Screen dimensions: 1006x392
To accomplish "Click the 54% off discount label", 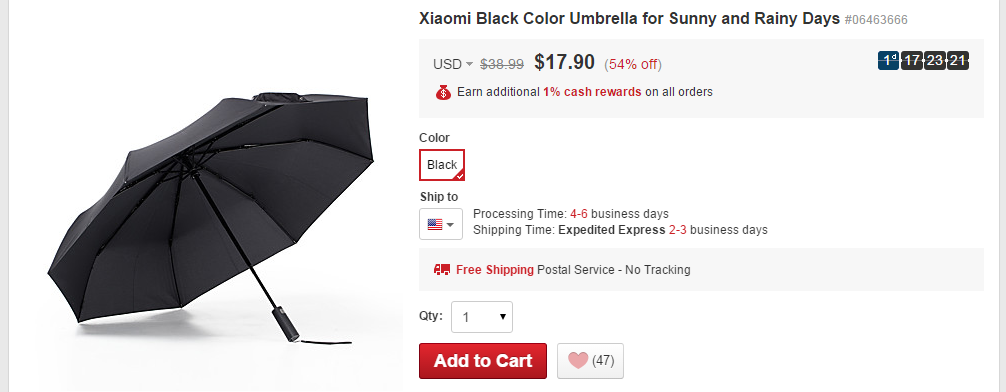I will 633,64.
